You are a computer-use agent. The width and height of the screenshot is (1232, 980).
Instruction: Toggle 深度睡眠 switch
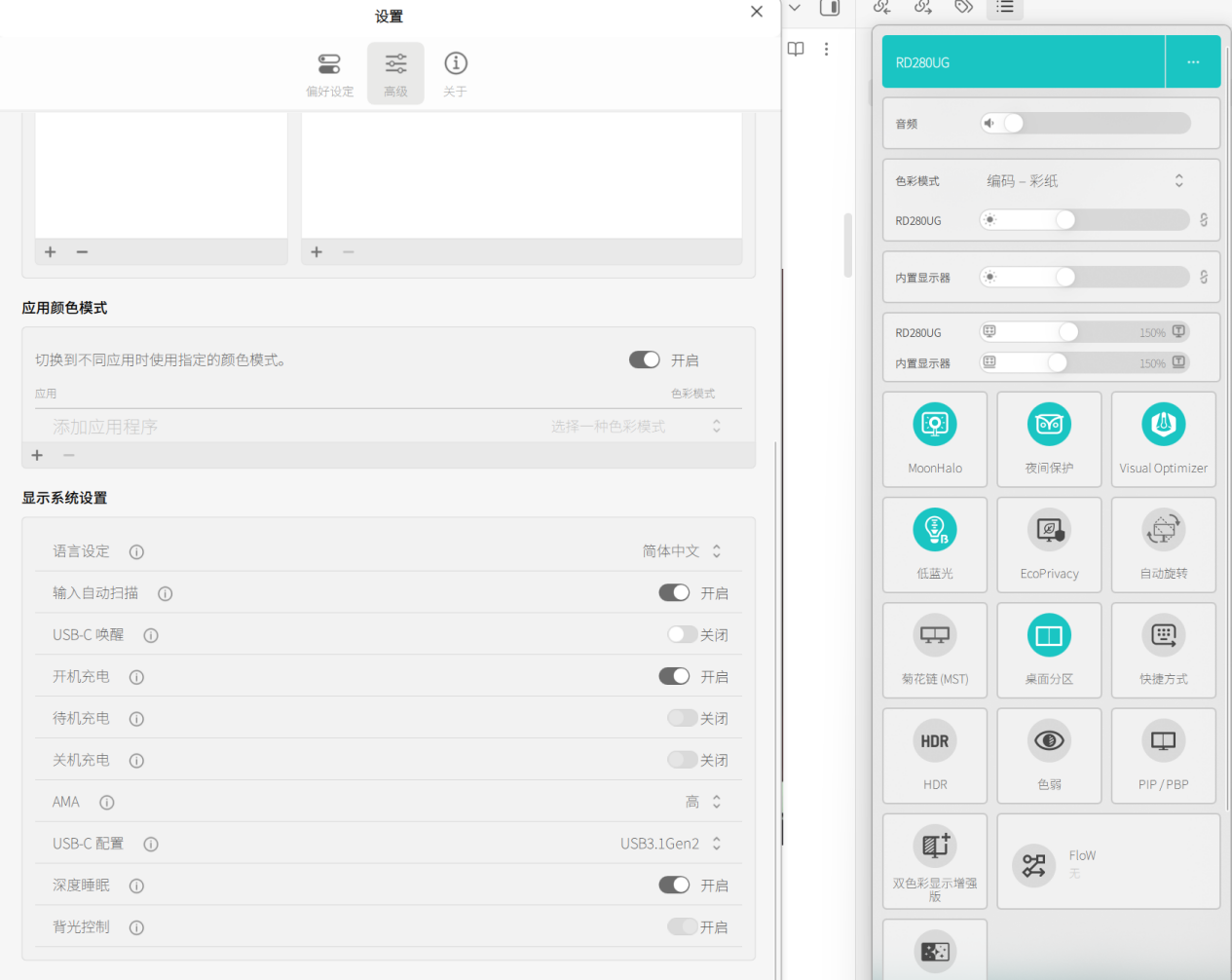pyautogui.click(x=674, y=885)
